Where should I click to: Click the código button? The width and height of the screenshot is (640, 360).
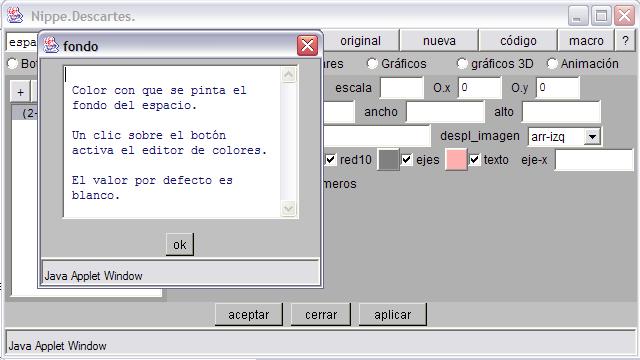pyautogui.click(x=518, y=41)
